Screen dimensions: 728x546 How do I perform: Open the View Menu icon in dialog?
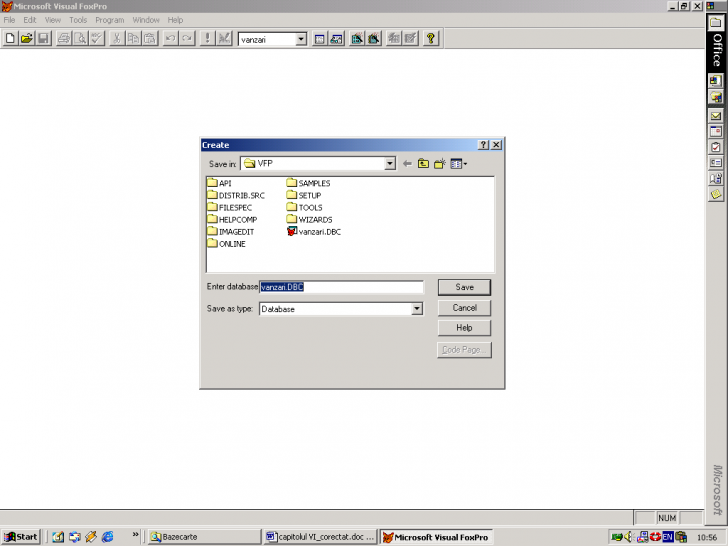tap(458, 163)
